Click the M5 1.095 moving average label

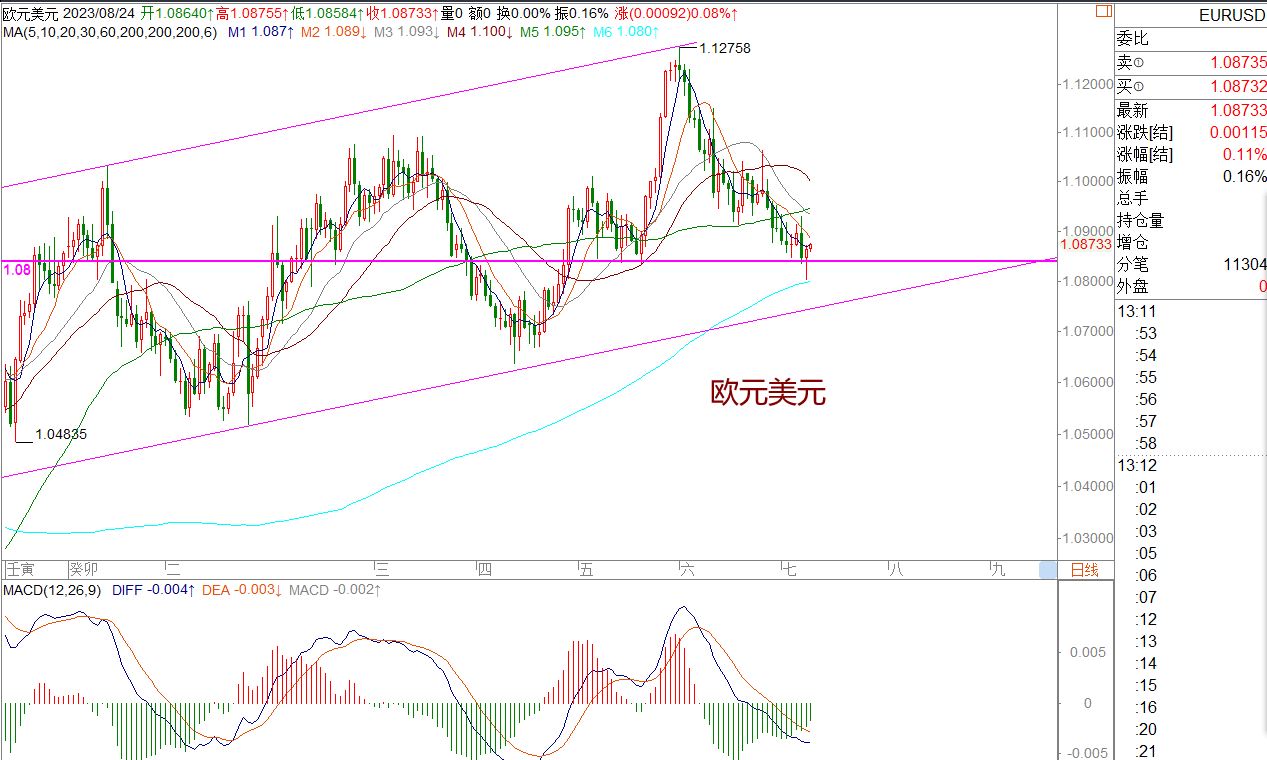pyautogui.click(x=553, y=32)
